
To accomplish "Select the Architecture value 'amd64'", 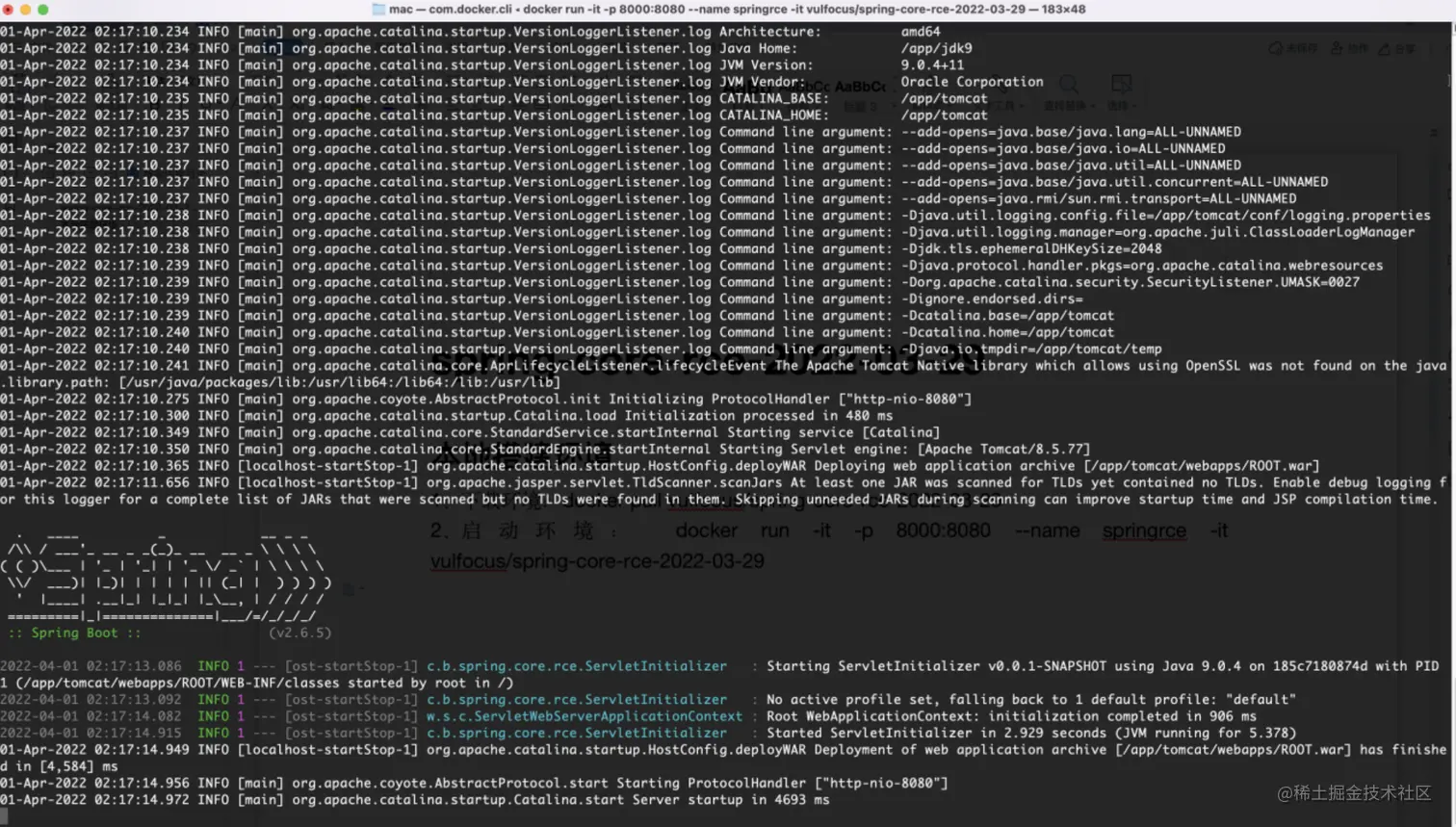I will pos(921,32).
